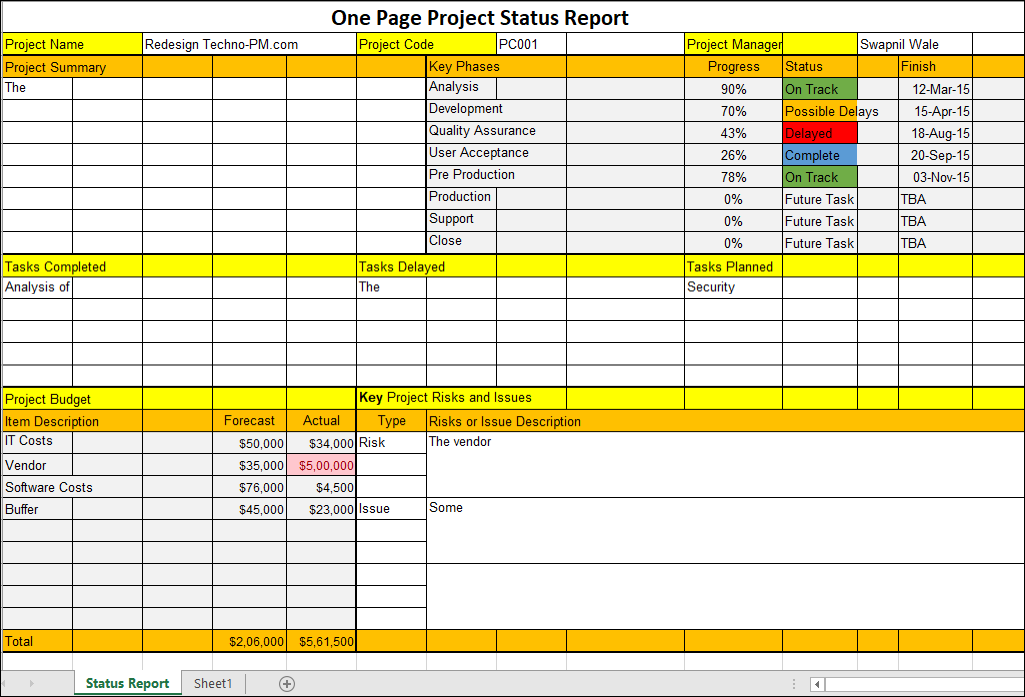
Task: Switch to the Sheet1 tab
Action: (x=212, y=683)
